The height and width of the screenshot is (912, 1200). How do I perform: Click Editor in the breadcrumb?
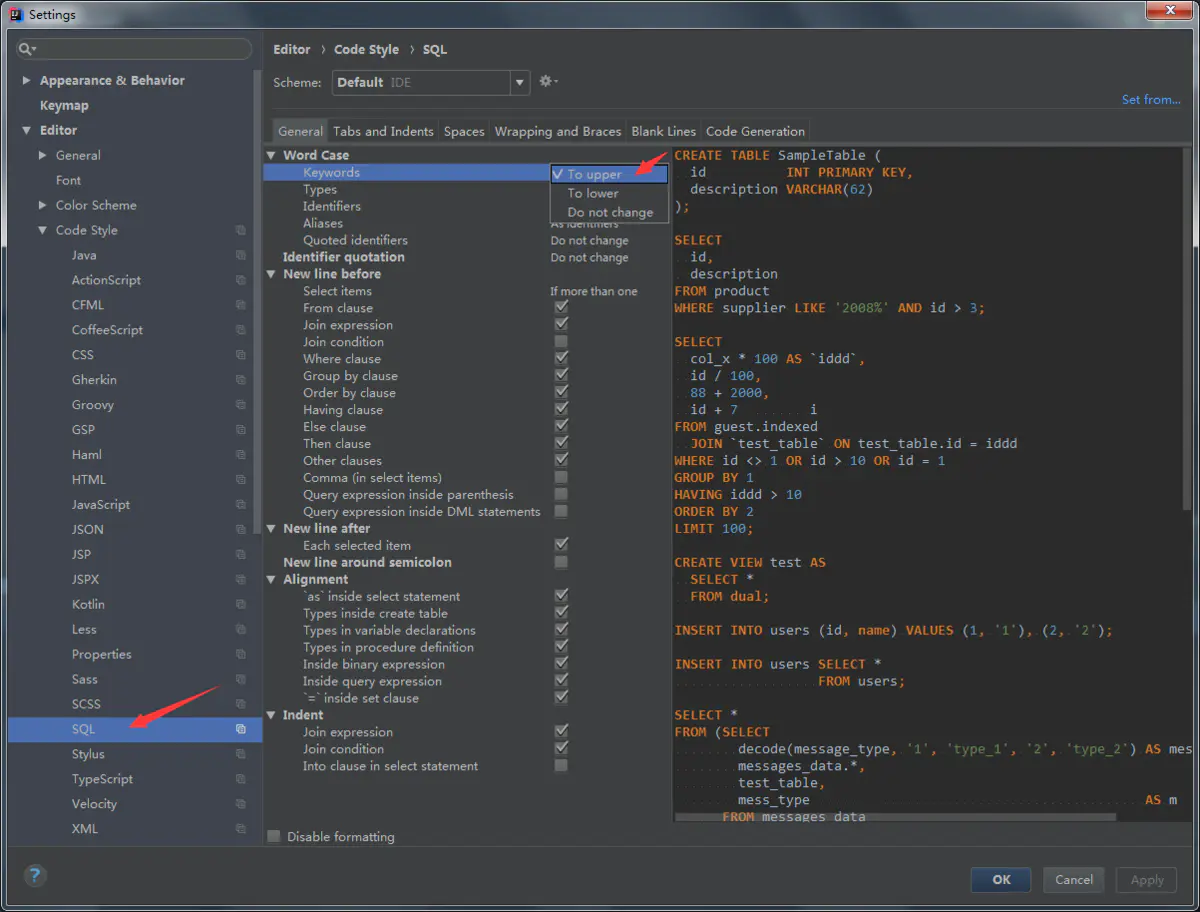pos(292,49)
